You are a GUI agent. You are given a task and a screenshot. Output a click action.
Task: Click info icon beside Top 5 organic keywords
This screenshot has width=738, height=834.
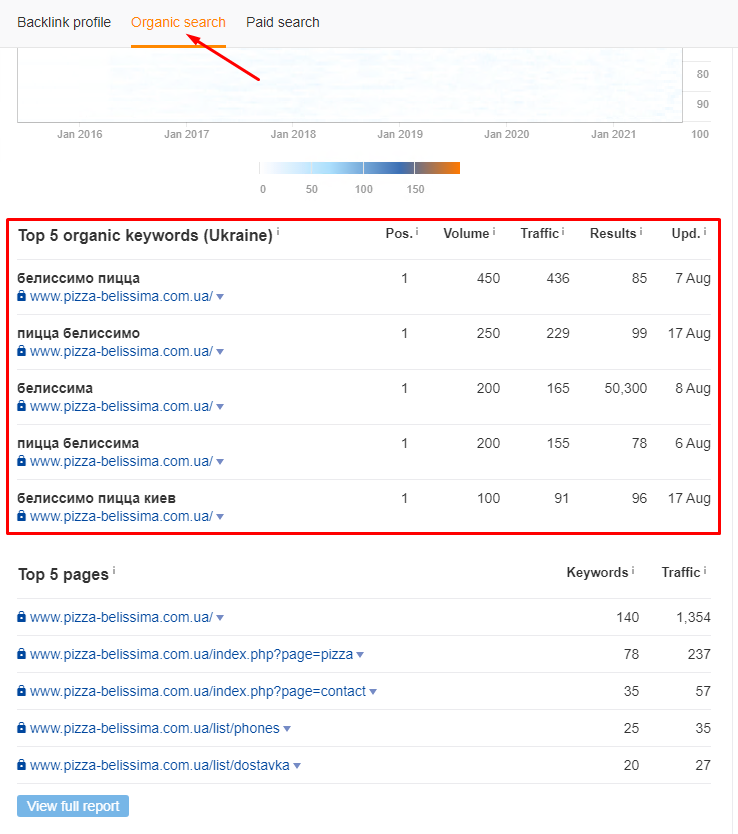[x=278, y=232]
